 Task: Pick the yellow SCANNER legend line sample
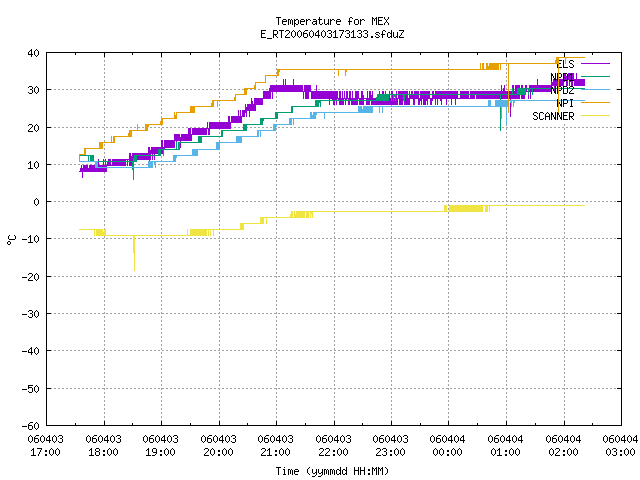(595, 116)
